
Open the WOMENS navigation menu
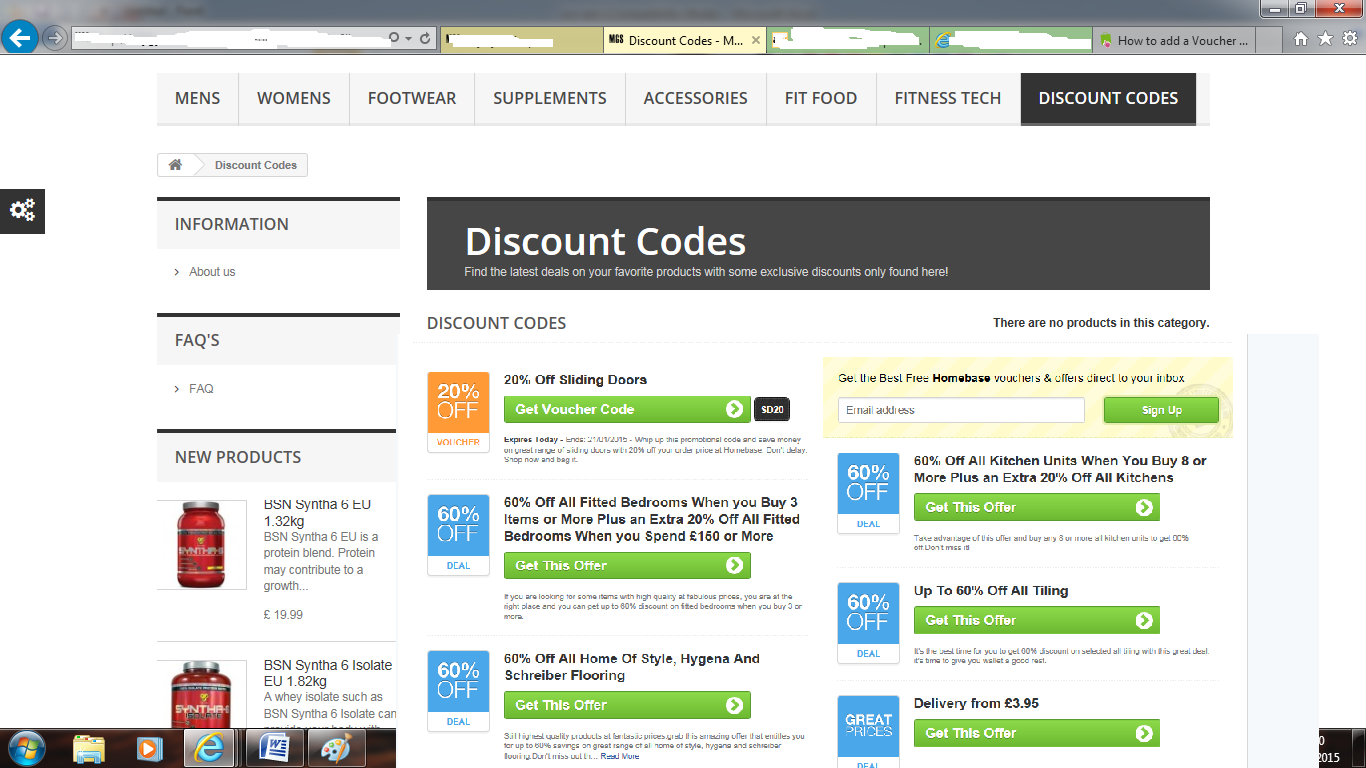coord(294,98)
